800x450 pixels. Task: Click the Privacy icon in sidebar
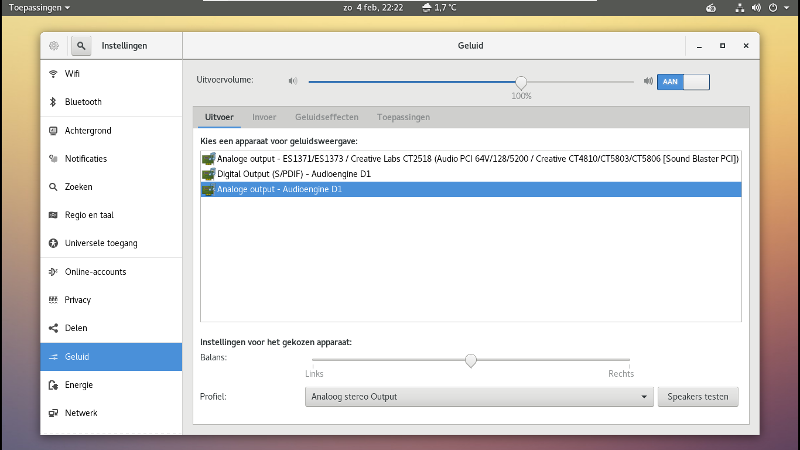53,300
